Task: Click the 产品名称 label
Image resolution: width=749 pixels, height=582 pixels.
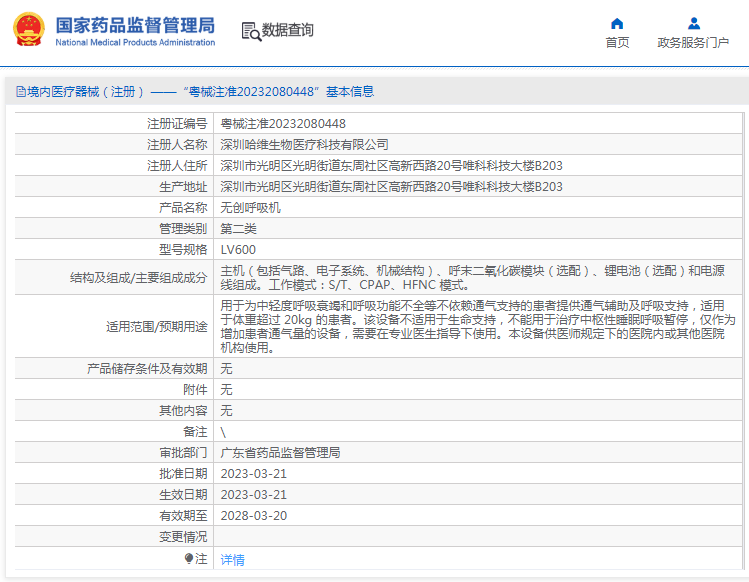Action: (183, 208)
